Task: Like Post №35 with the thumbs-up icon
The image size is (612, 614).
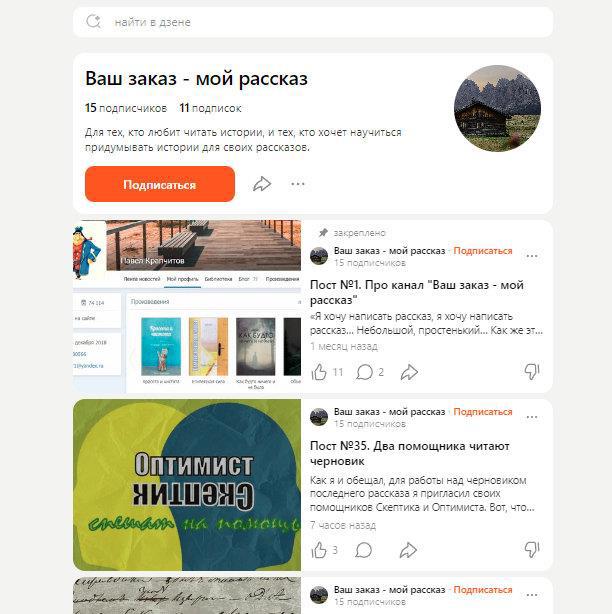Action: [x=319, y=550]
